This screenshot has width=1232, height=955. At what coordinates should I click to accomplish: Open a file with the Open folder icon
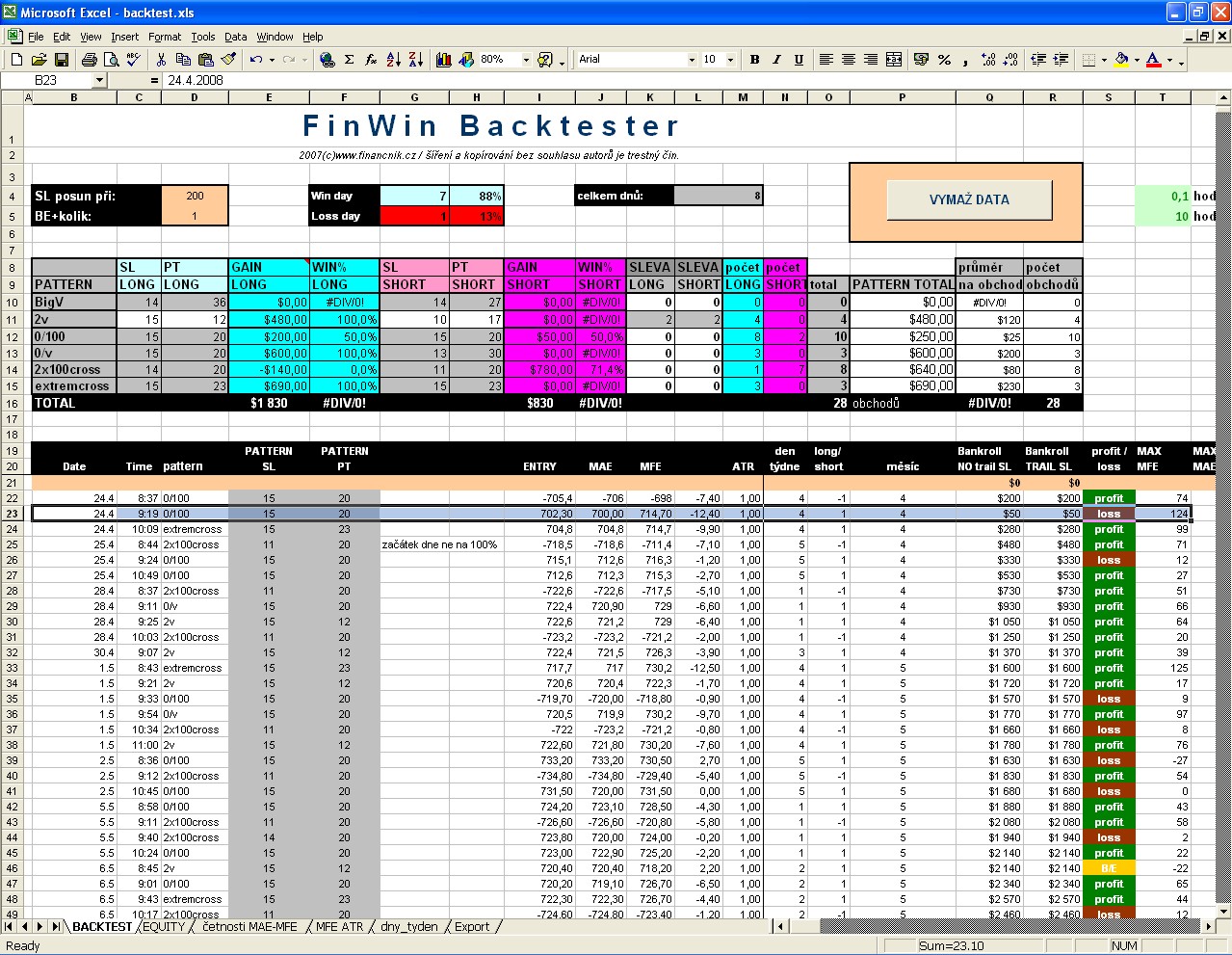tap(39, 60)
